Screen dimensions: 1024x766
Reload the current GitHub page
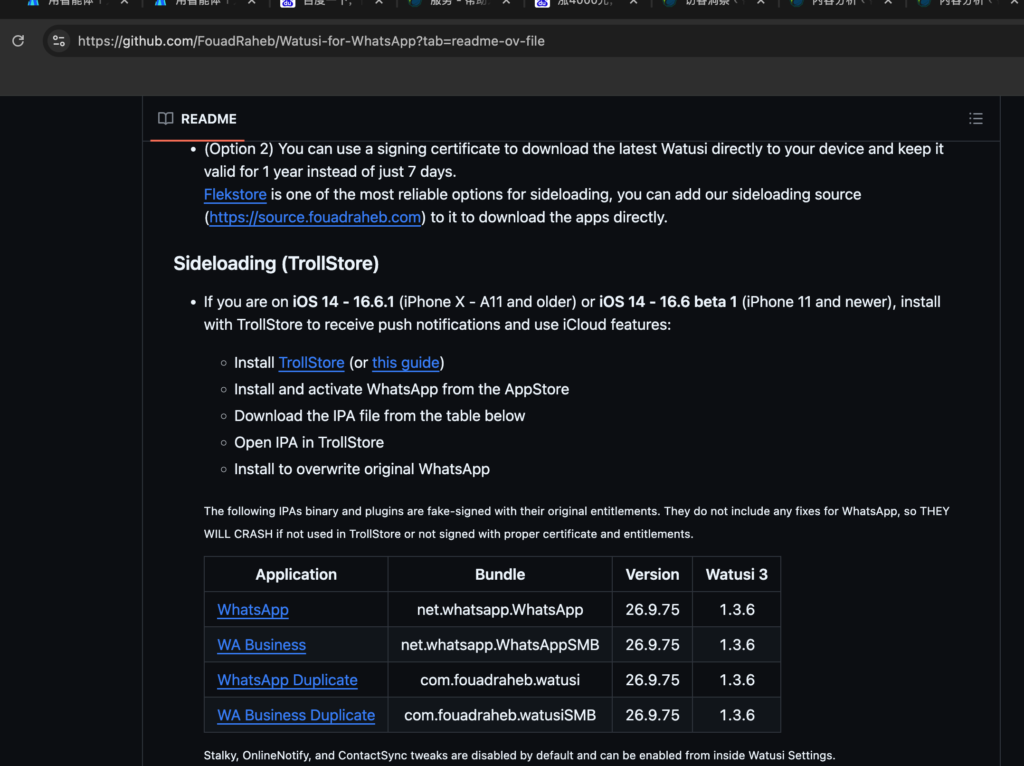(18, 41)
